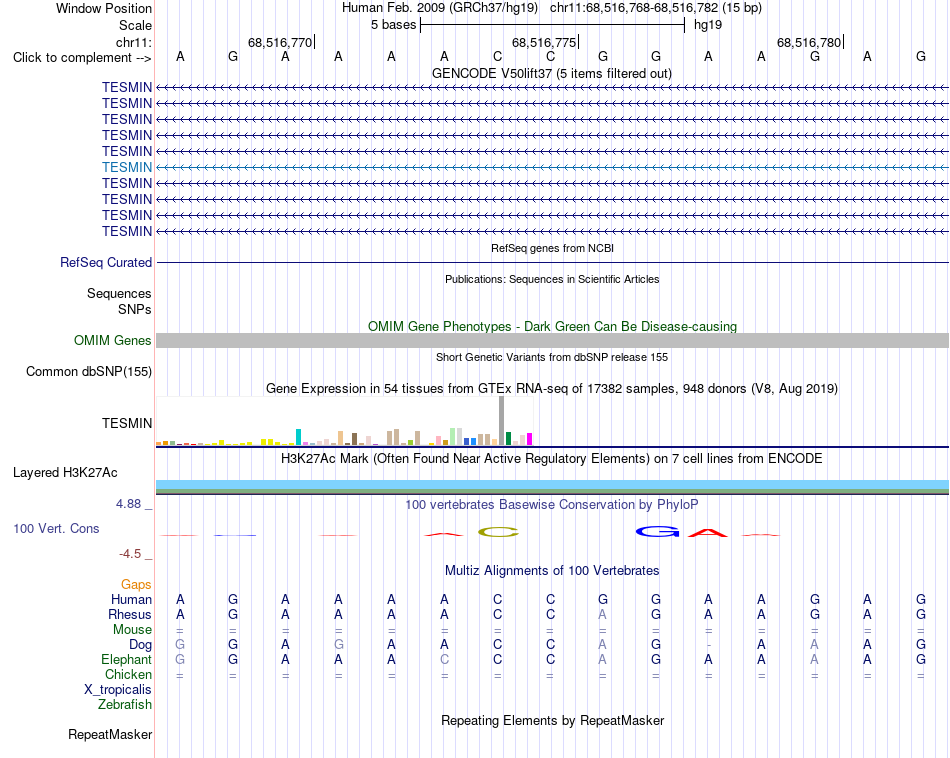Viewport: 950px width, 758px height.
Task: Click the blue G in PhyloP conservation logo
Action: click(657, 532)
